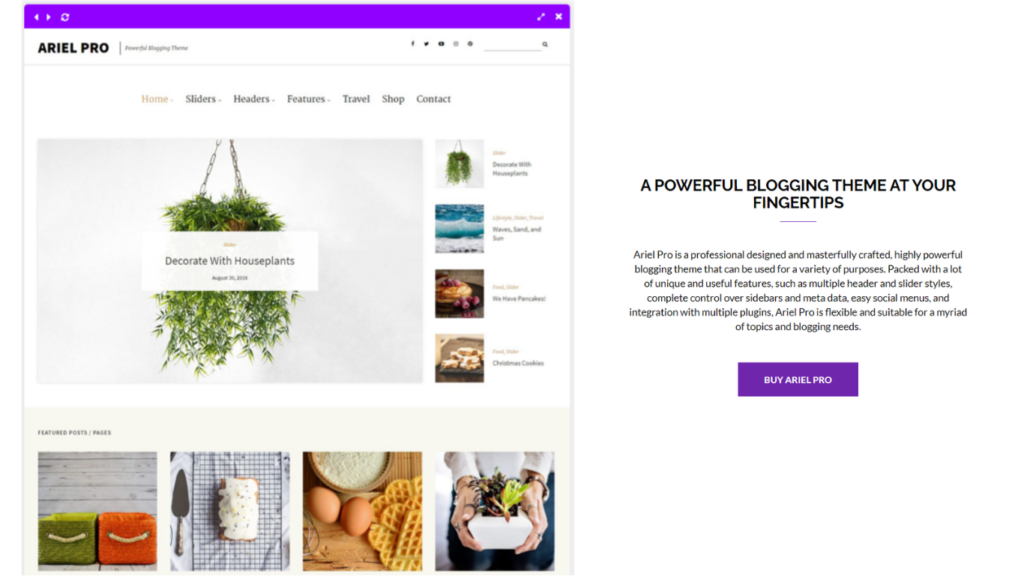This screenshot has width=1024, height=576.
Task: Click the search magnifier icon
Action: pyautogui.click(x=545, y=44)
